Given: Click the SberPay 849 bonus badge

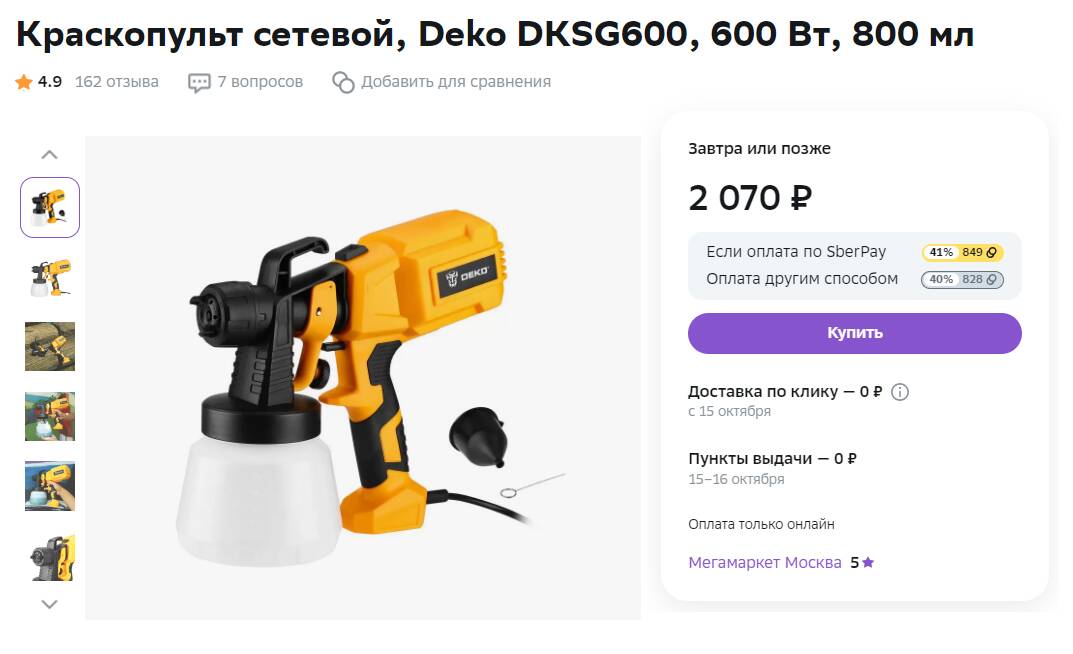Looking at the screenshot, I should (963, 252).
